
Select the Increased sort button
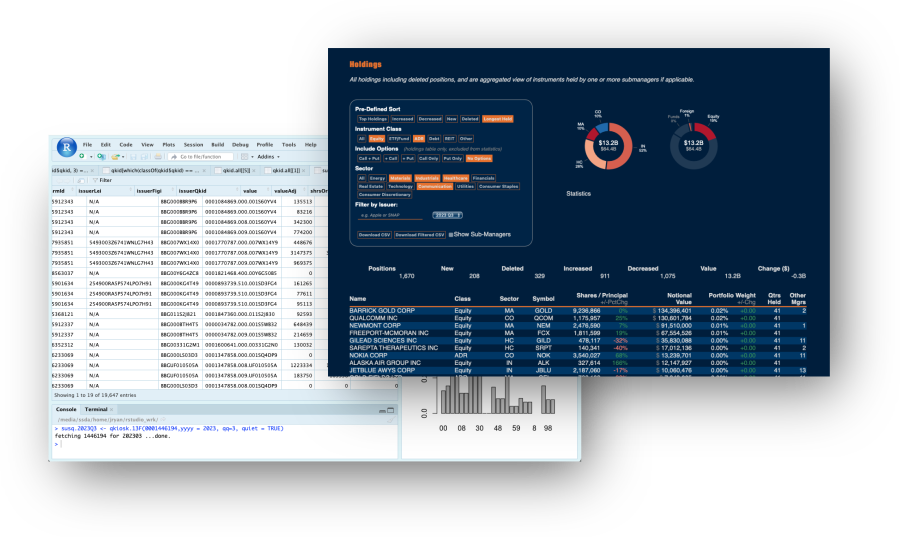click(402, 119)
